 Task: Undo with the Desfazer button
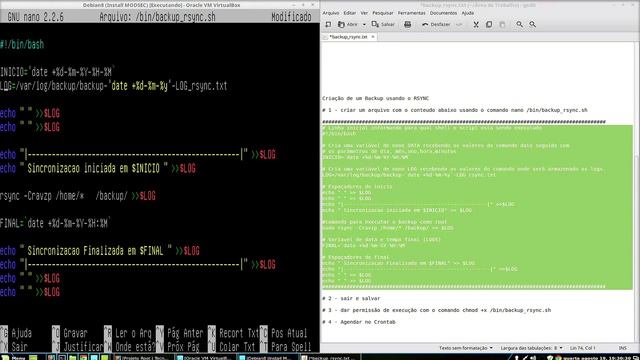(436, 24)
